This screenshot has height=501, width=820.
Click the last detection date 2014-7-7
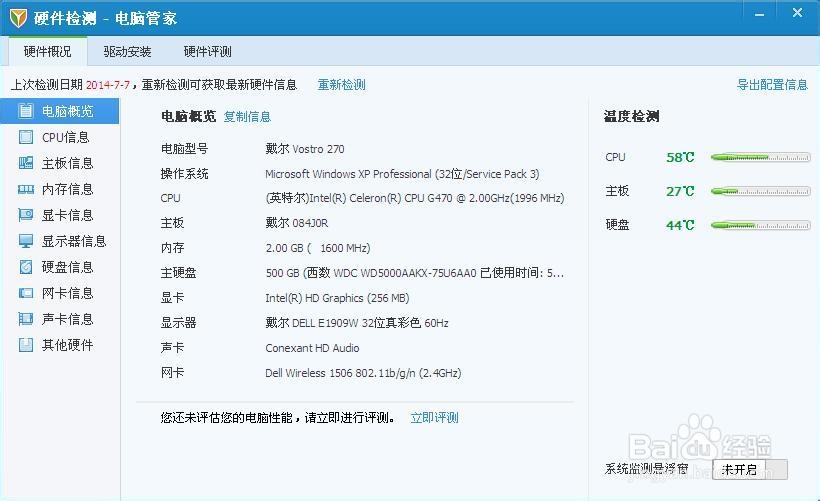tap(108, 85)
